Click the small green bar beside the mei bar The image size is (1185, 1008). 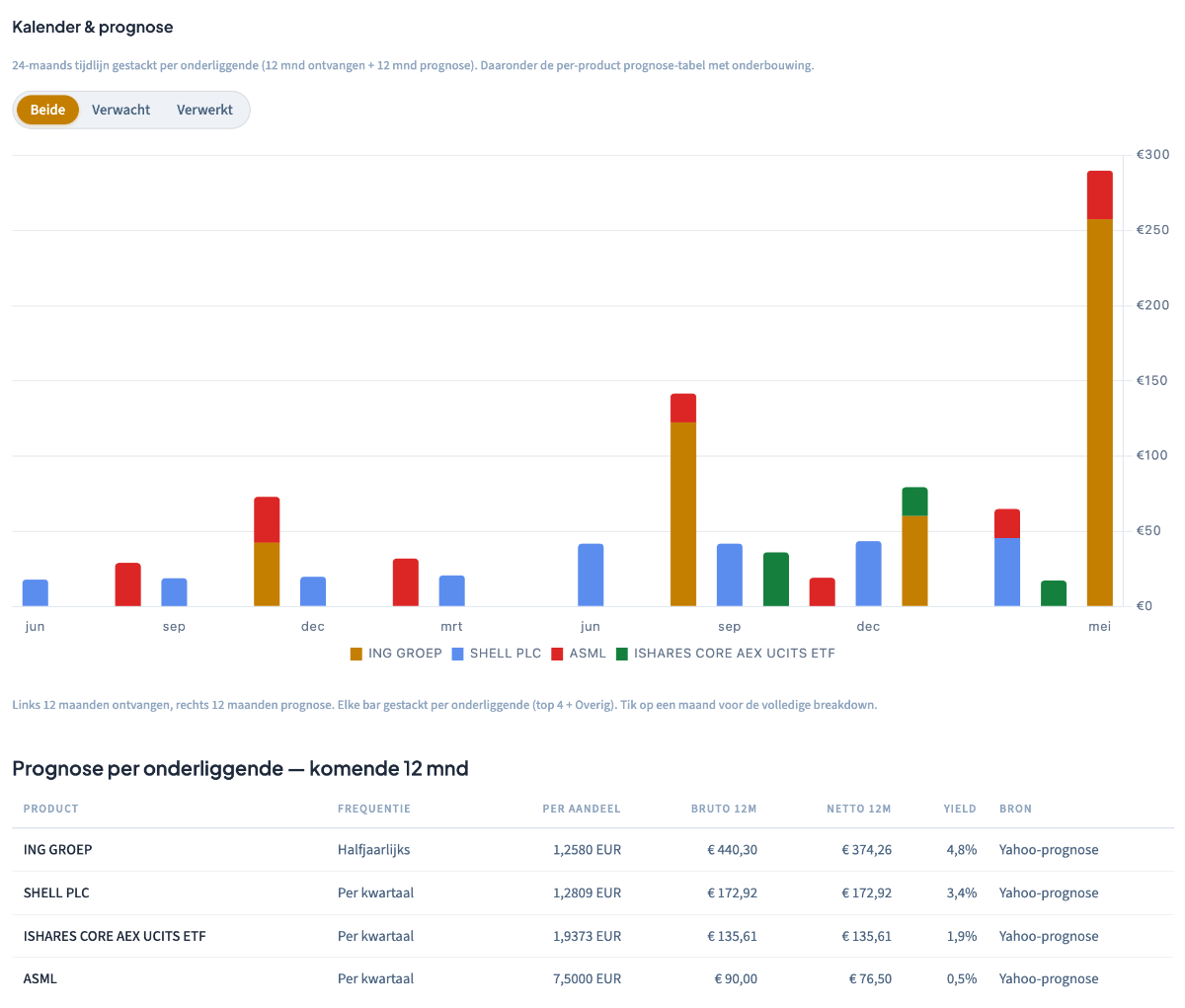click(1054, 593)
